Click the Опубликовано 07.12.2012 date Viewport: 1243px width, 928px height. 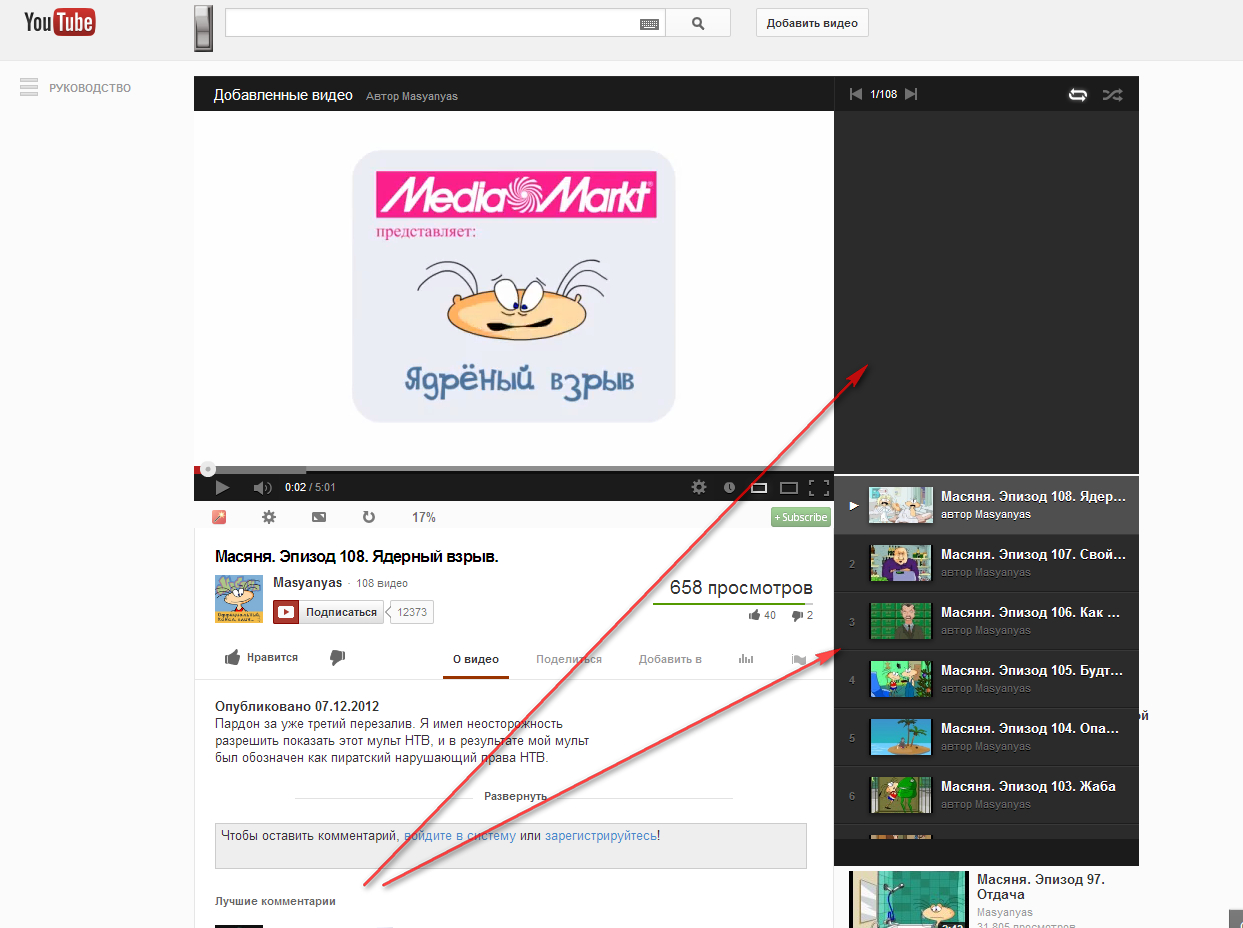(x=297, y=706)
